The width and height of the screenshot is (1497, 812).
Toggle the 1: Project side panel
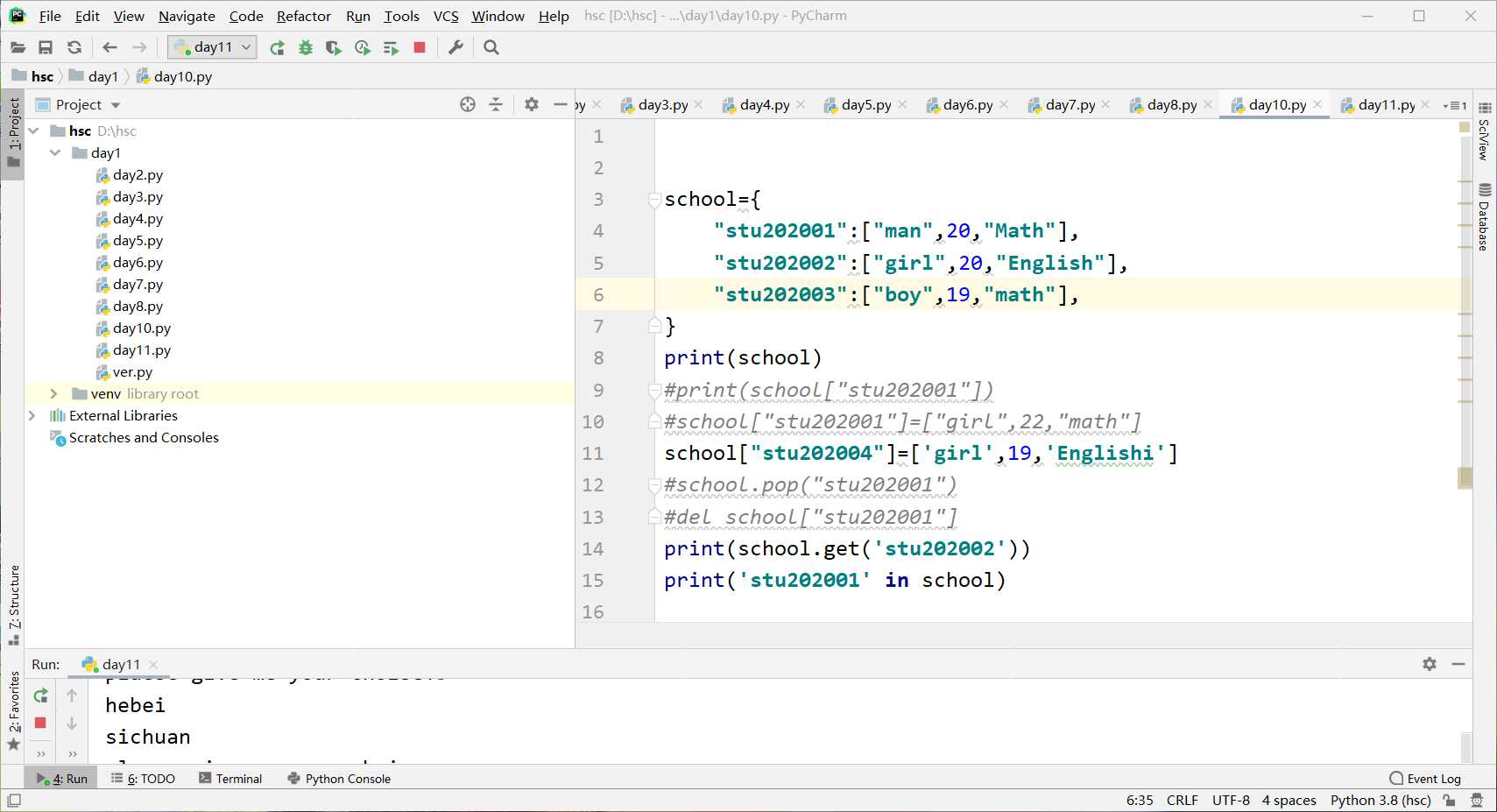(13, 134)
